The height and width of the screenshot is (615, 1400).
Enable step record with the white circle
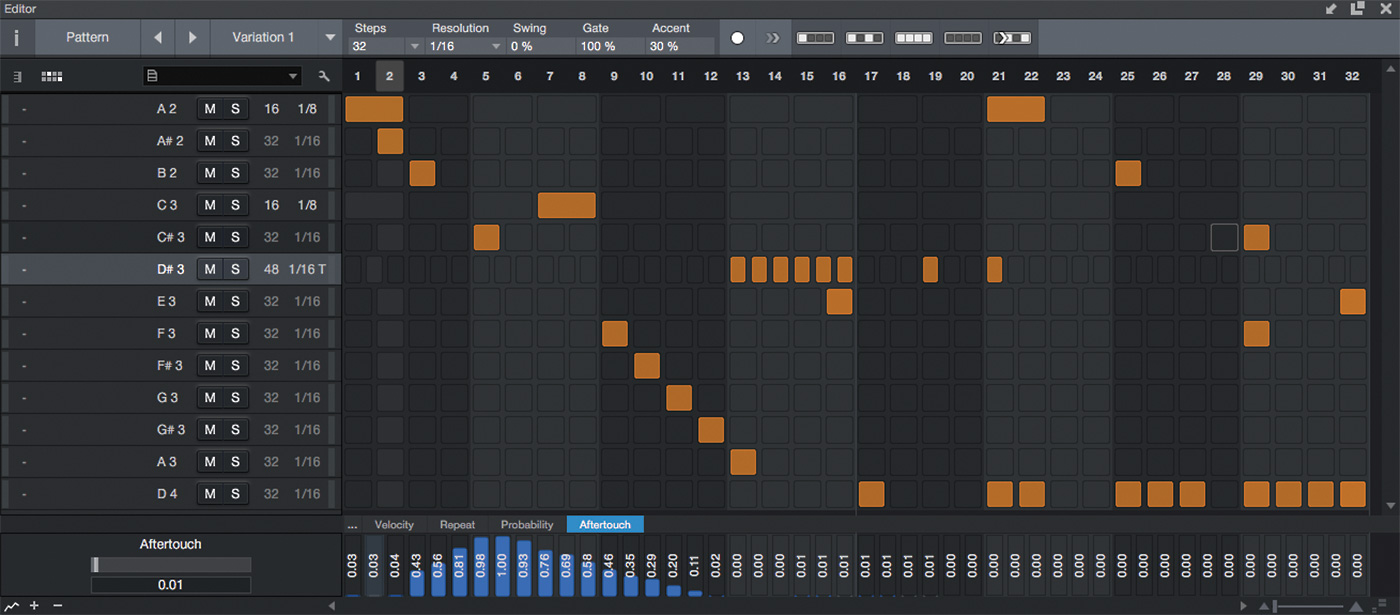737,38
